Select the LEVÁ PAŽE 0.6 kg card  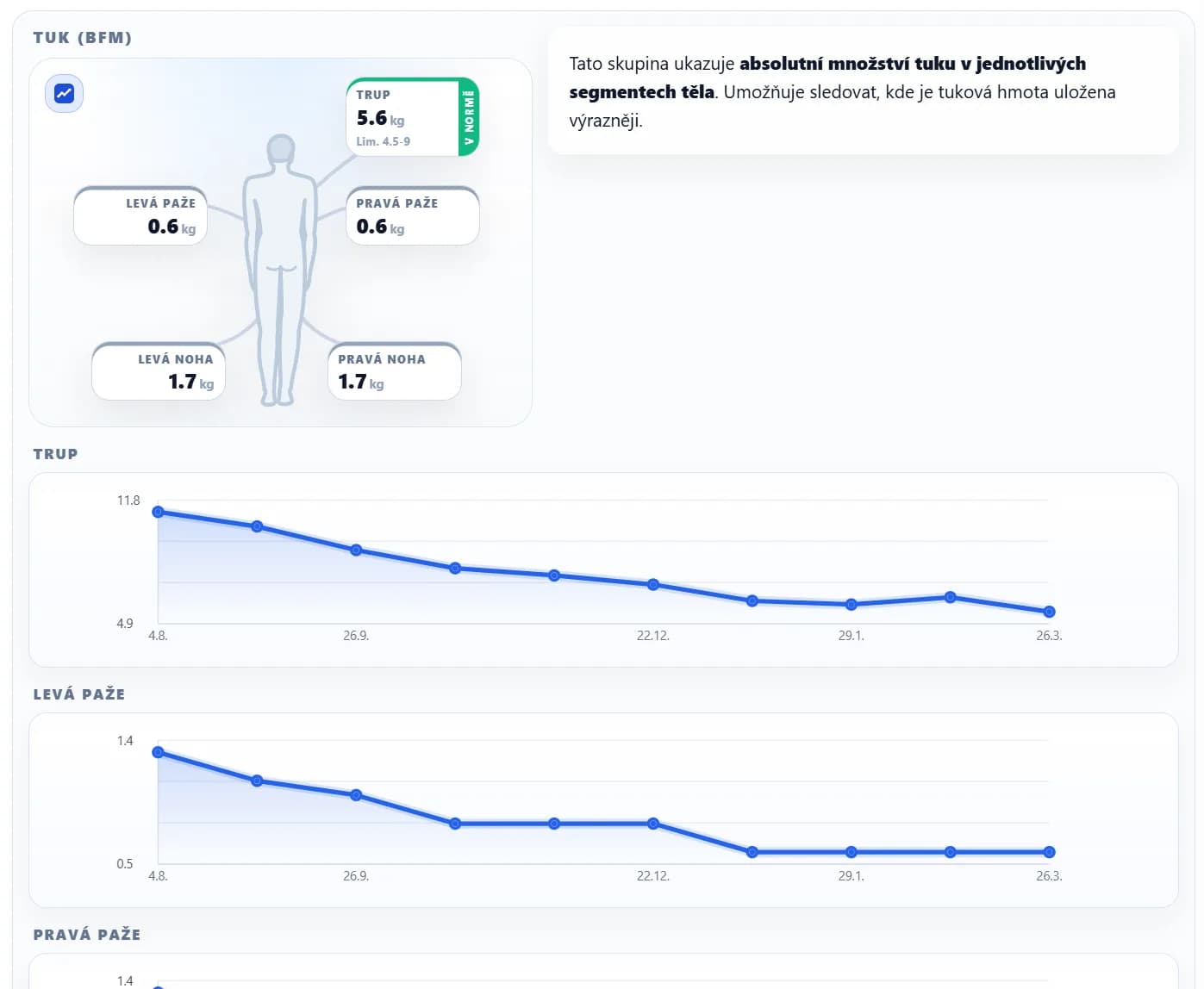click(x=140, y=215)
